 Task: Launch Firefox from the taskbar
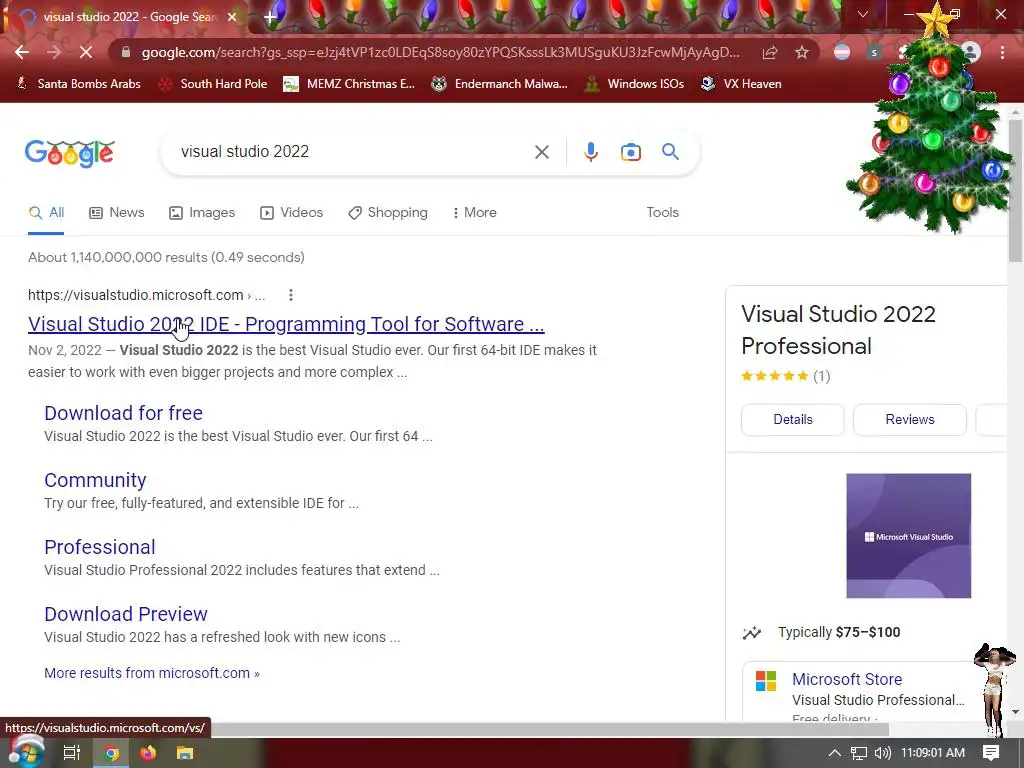[x=148, y=753]
